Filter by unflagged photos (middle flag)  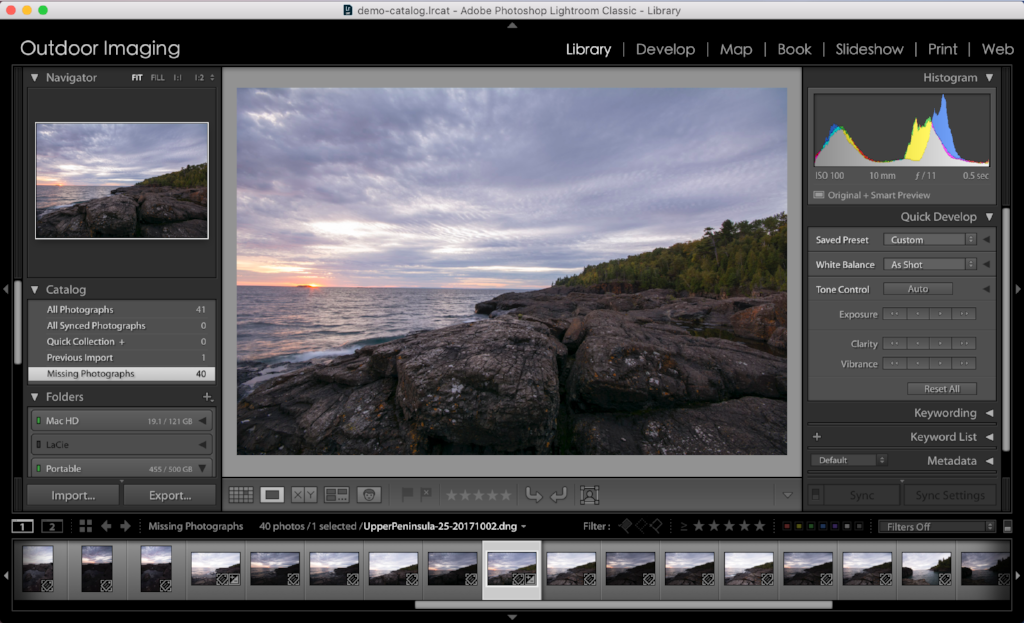641,526
